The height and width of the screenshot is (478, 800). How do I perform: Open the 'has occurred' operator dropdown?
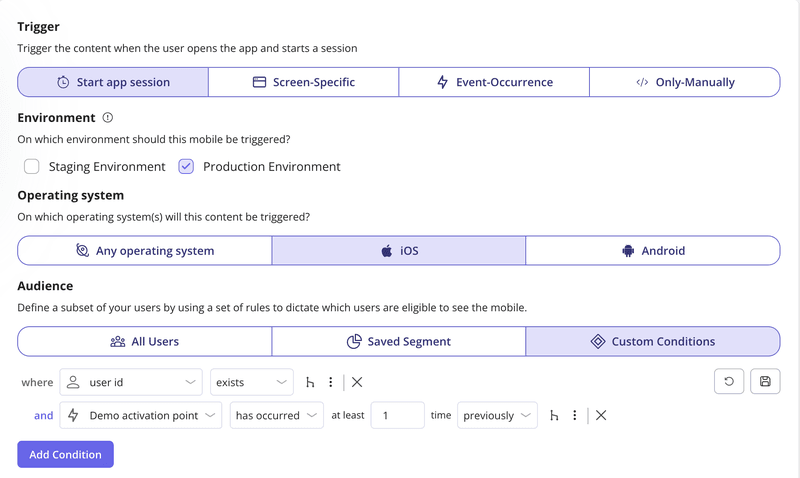(276, 415)
